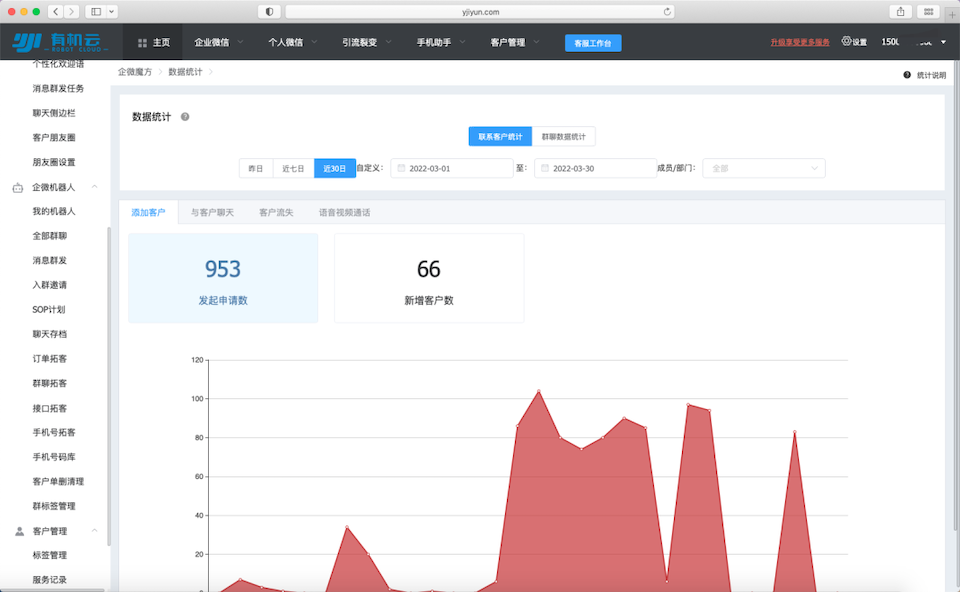Image resolution: width=960 pixels, height=592 pixels.
Task: Select the 近七日 time range option
Action: 293,168
